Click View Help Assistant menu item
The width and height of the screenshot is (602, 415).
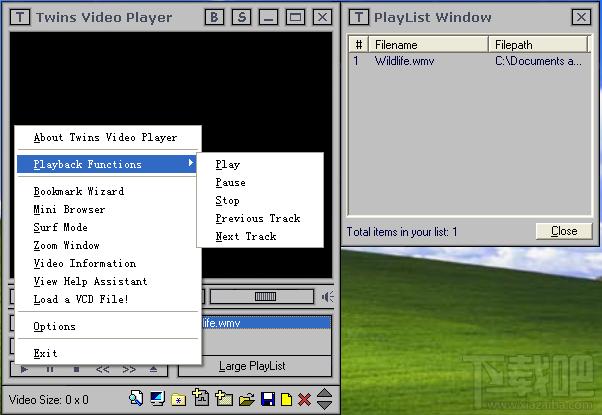pyautogui.click(x=108, y=282)
